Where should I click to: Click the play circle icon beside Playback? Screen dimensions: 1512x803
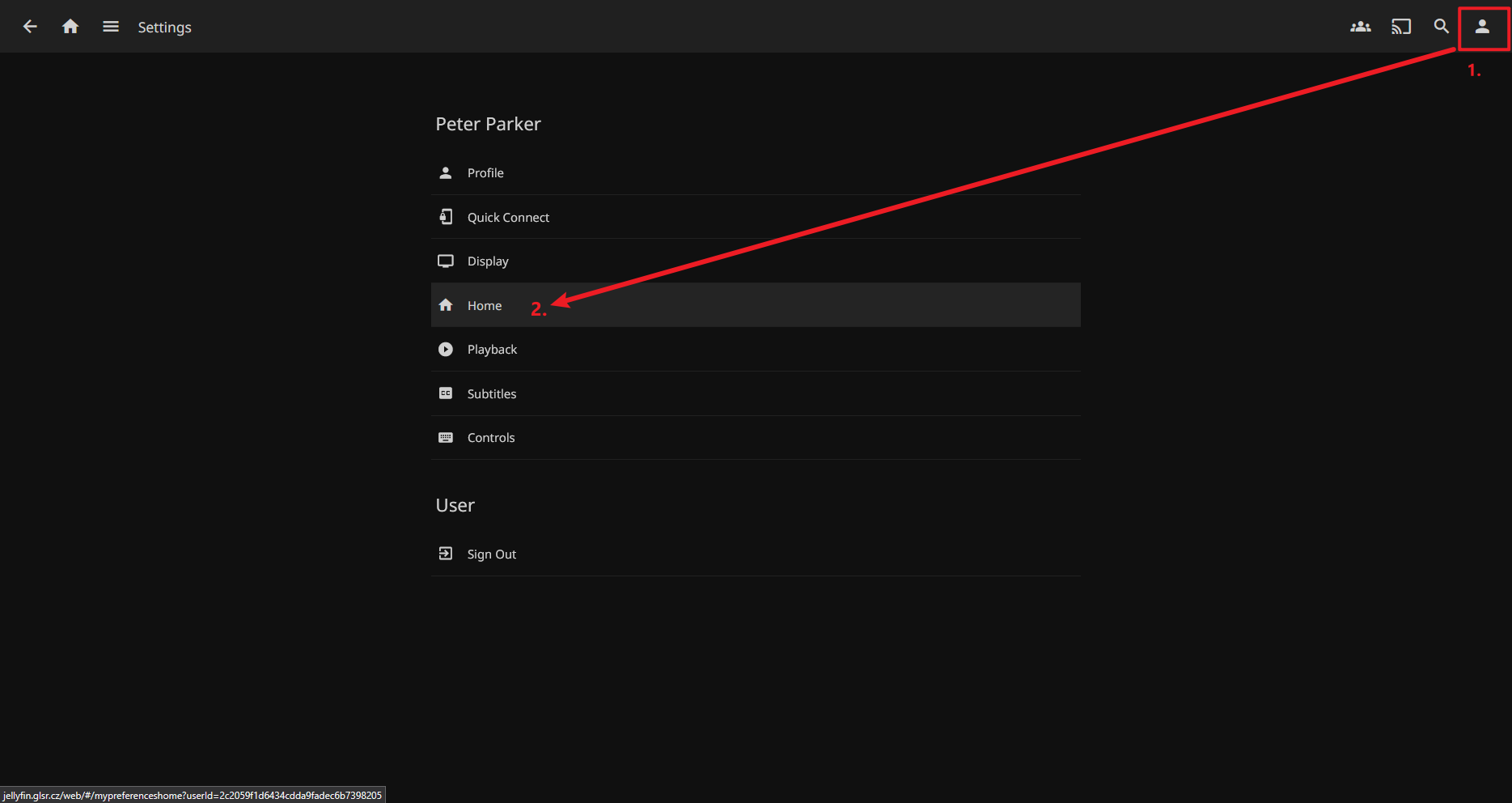pos(446,350)
